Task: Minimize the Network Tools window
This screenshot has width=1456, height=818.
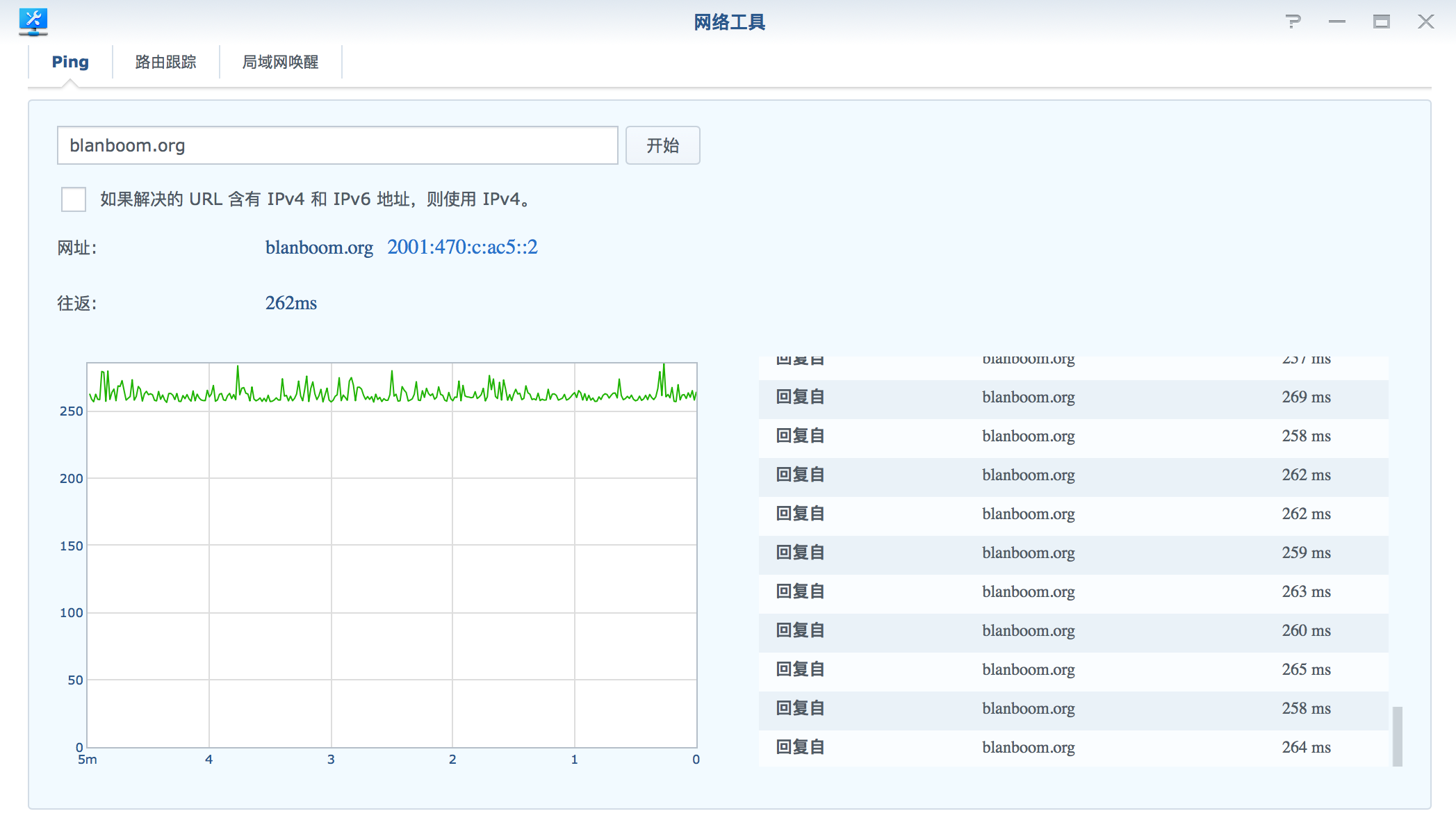Action: (1336, 22)
